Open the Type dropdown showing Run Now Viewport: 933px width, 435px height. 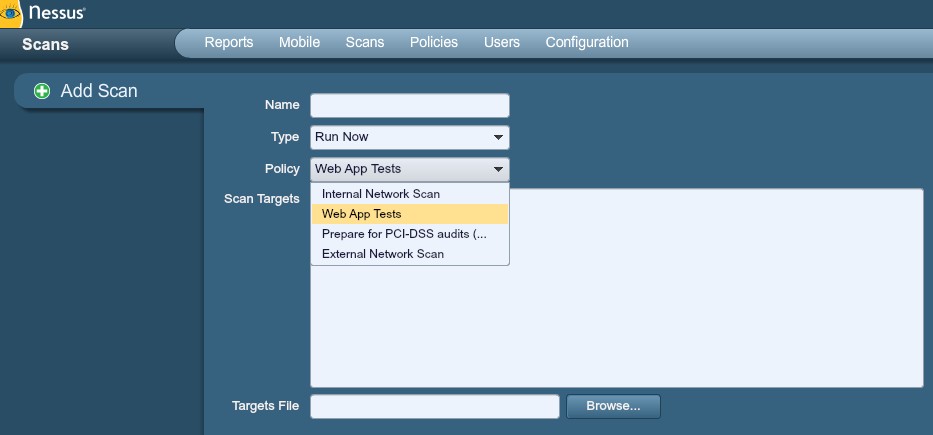coord(410,137)
